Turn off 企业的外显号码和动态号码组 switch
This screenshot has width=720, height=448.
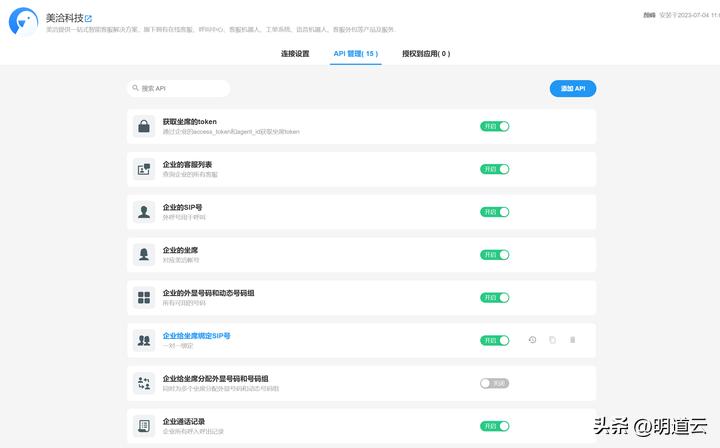[x=495, y=297]
